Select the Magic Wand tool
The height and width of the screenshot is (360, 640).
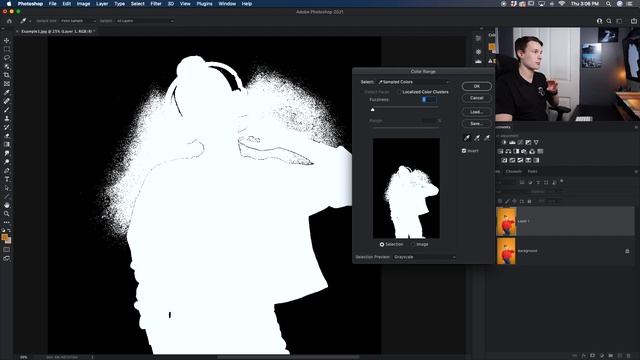(7, 66)
